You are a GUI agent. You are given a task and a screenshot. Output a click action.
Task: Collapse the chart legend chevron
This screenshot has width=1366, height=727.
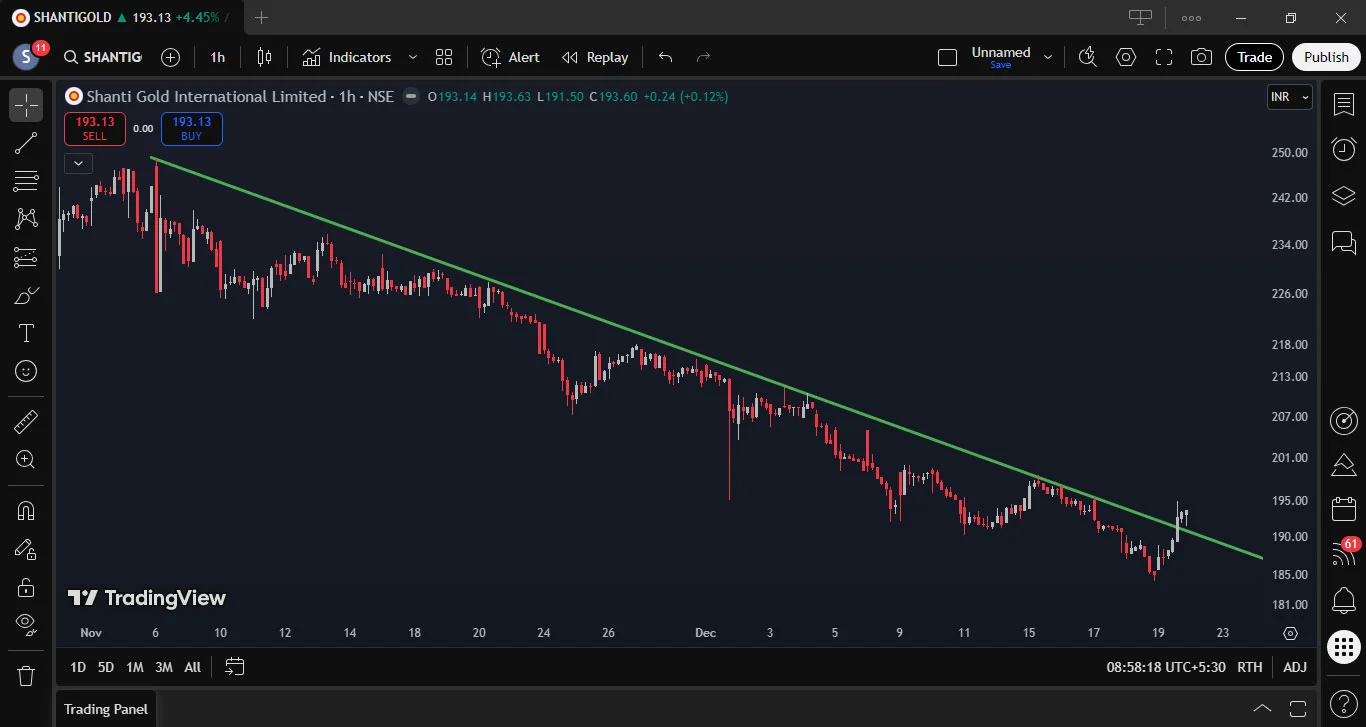(x=78, y=163)
